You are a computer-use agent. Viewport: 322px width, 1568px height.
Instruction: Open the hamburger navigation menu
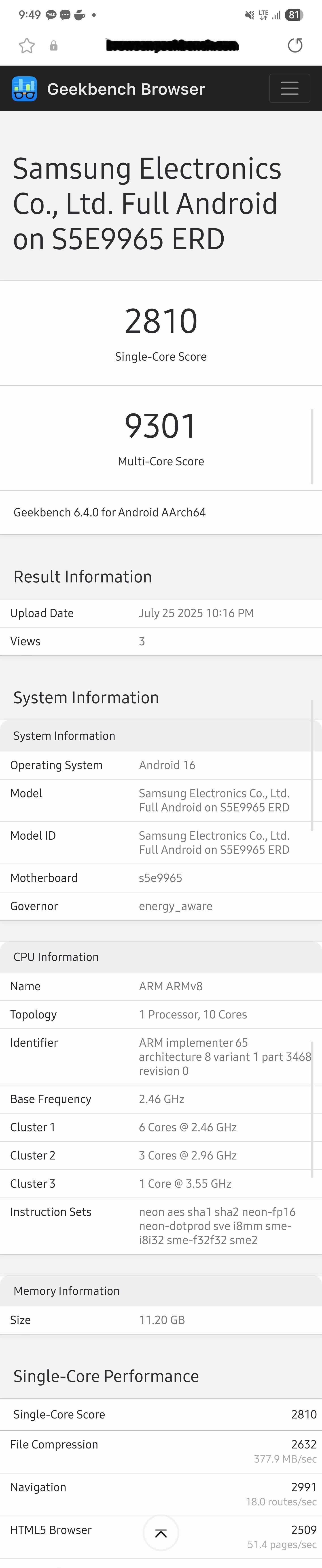[290, 88]
